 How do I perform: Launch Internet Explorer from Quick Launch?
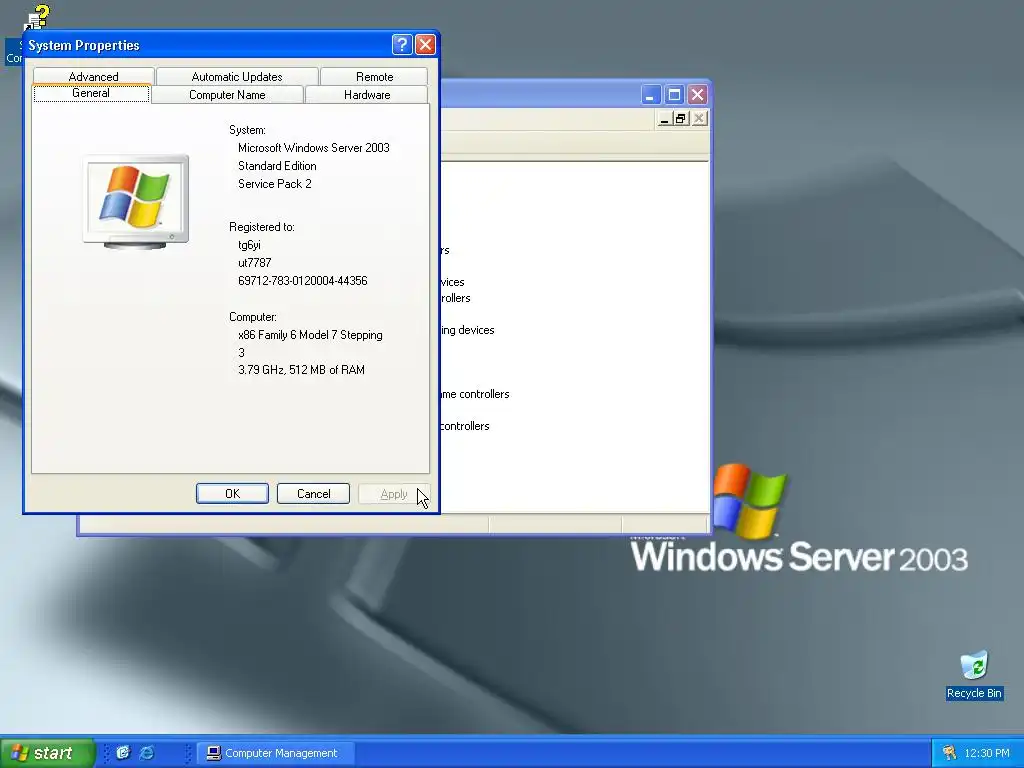[x=148, y=752]
